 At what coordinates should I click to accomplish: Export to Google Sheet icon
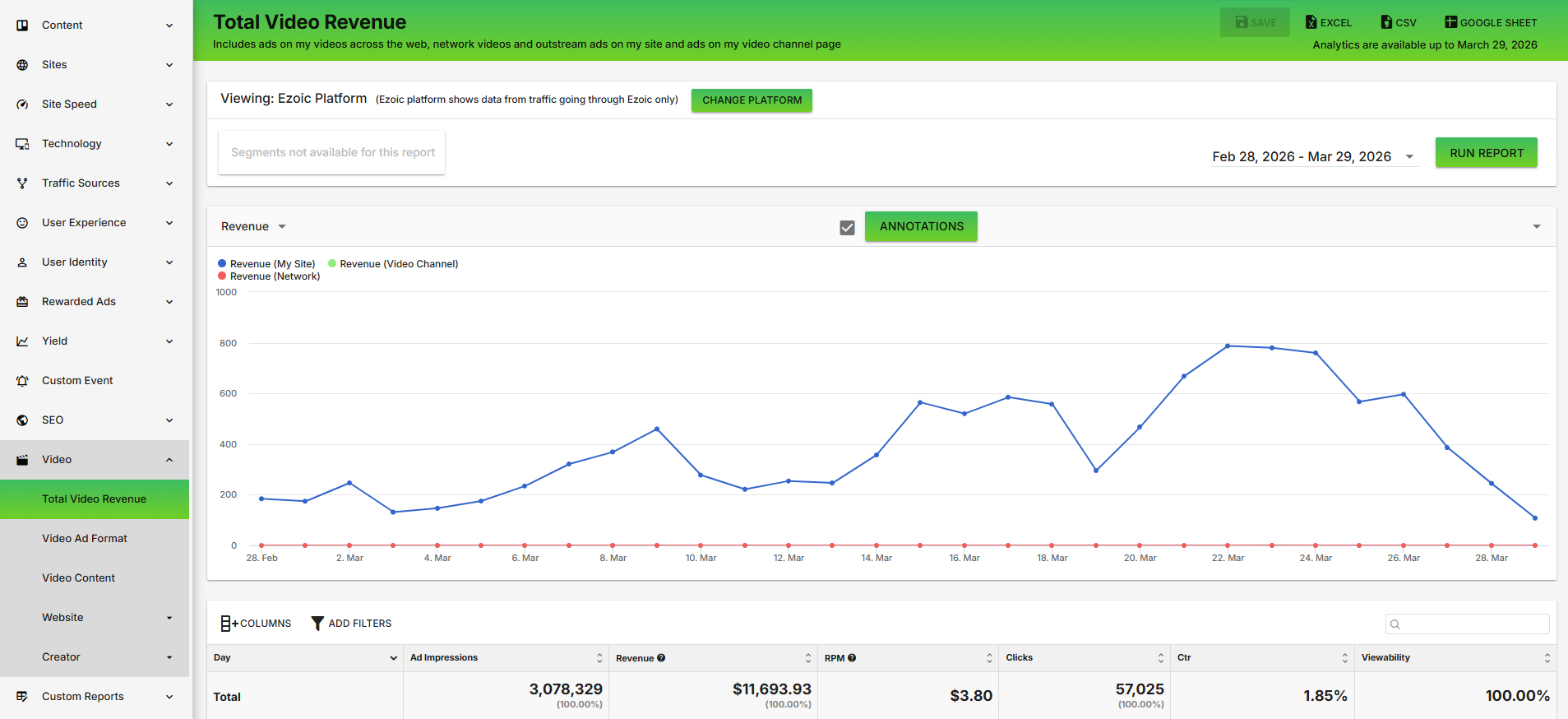1451,22
